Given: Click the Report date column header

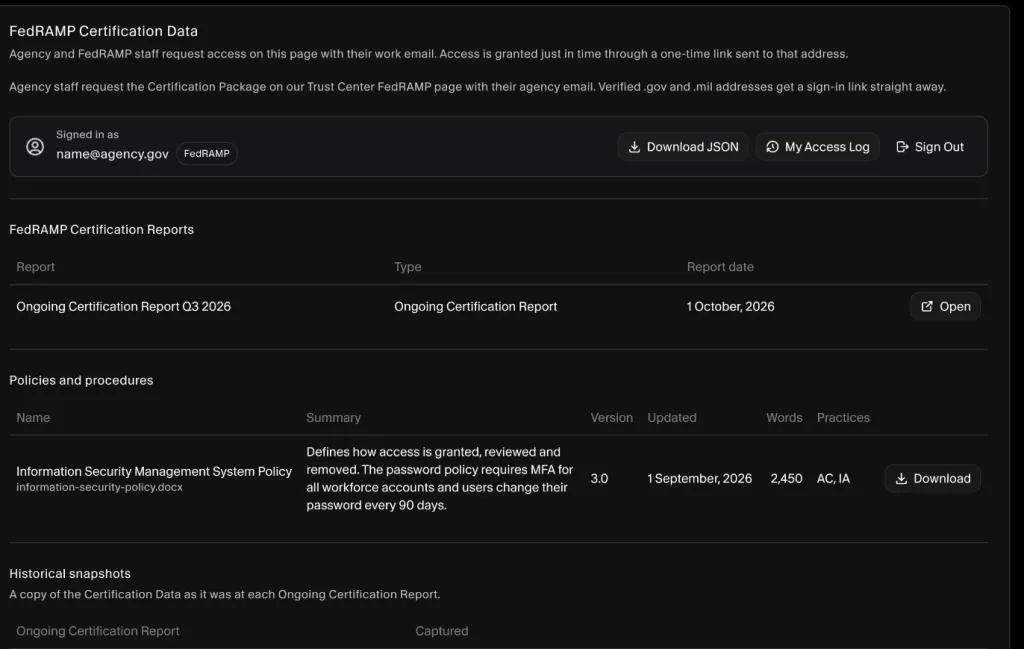Looking at the screenshot, I should (720, 266).
